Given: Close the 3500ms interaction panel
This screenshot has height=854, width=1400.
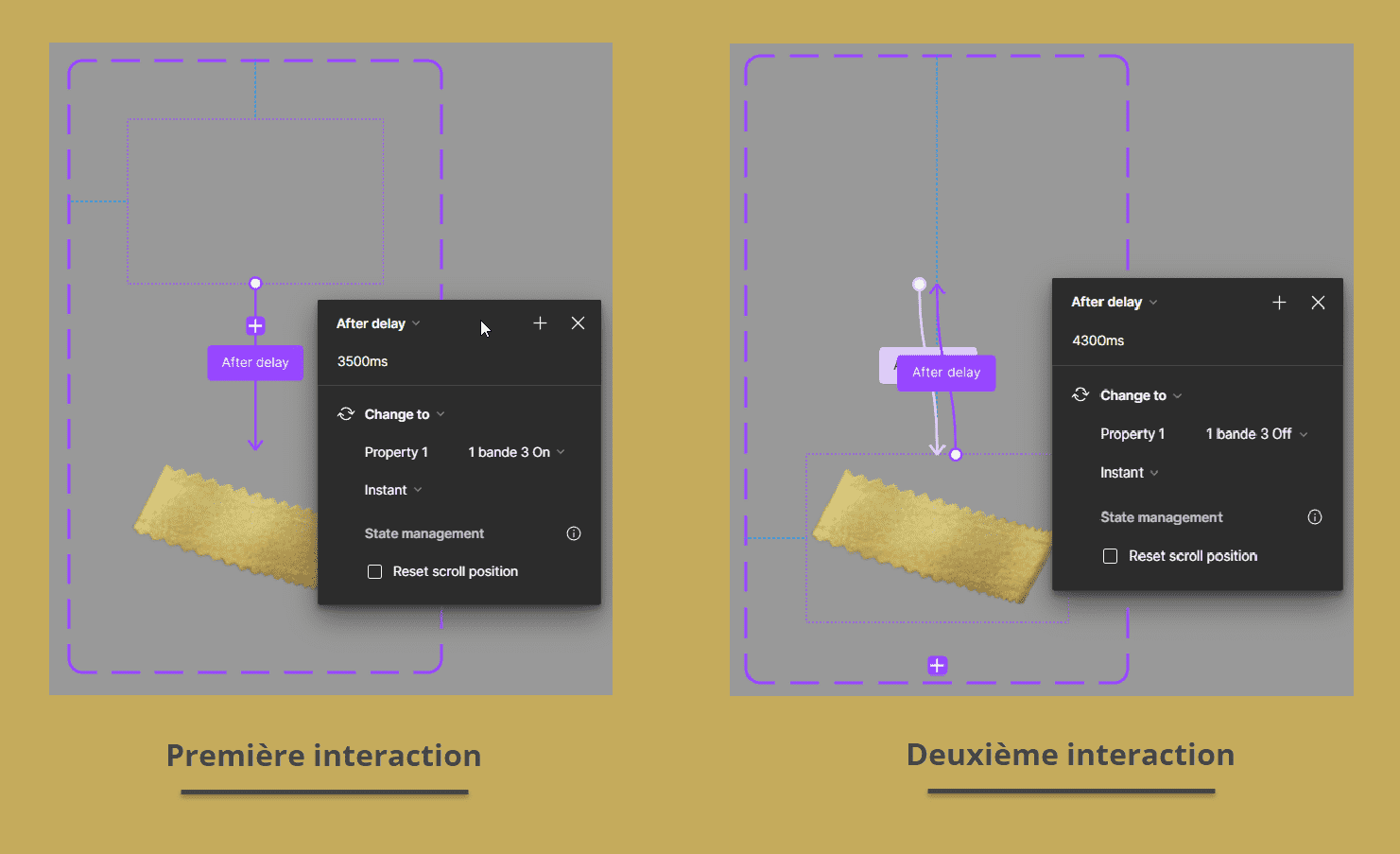Looking at the screenshot, I should coord(578,323).
